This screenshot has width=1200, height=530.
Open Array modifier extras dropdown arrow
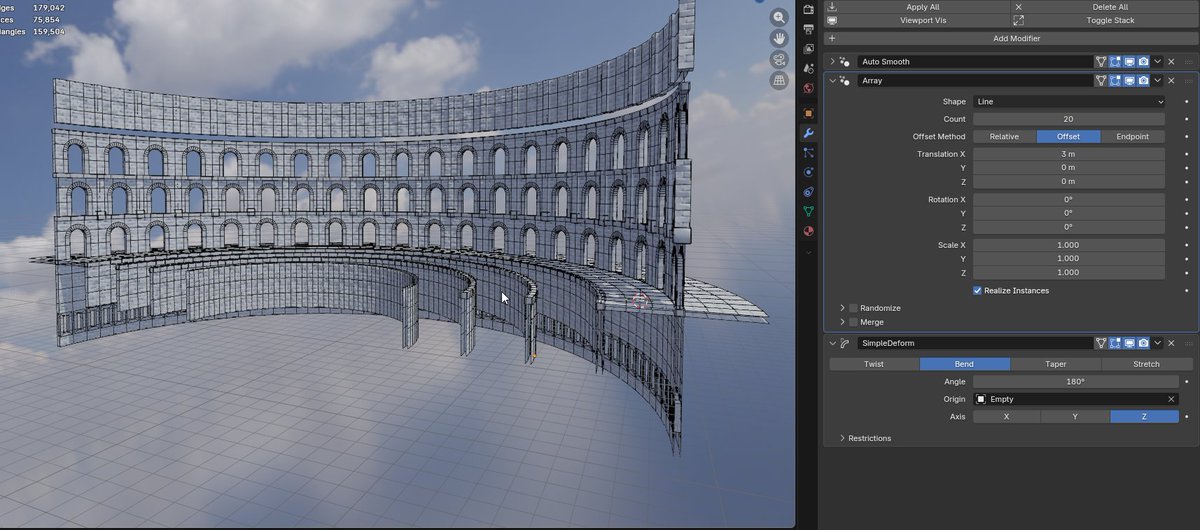coord(1157,81)
